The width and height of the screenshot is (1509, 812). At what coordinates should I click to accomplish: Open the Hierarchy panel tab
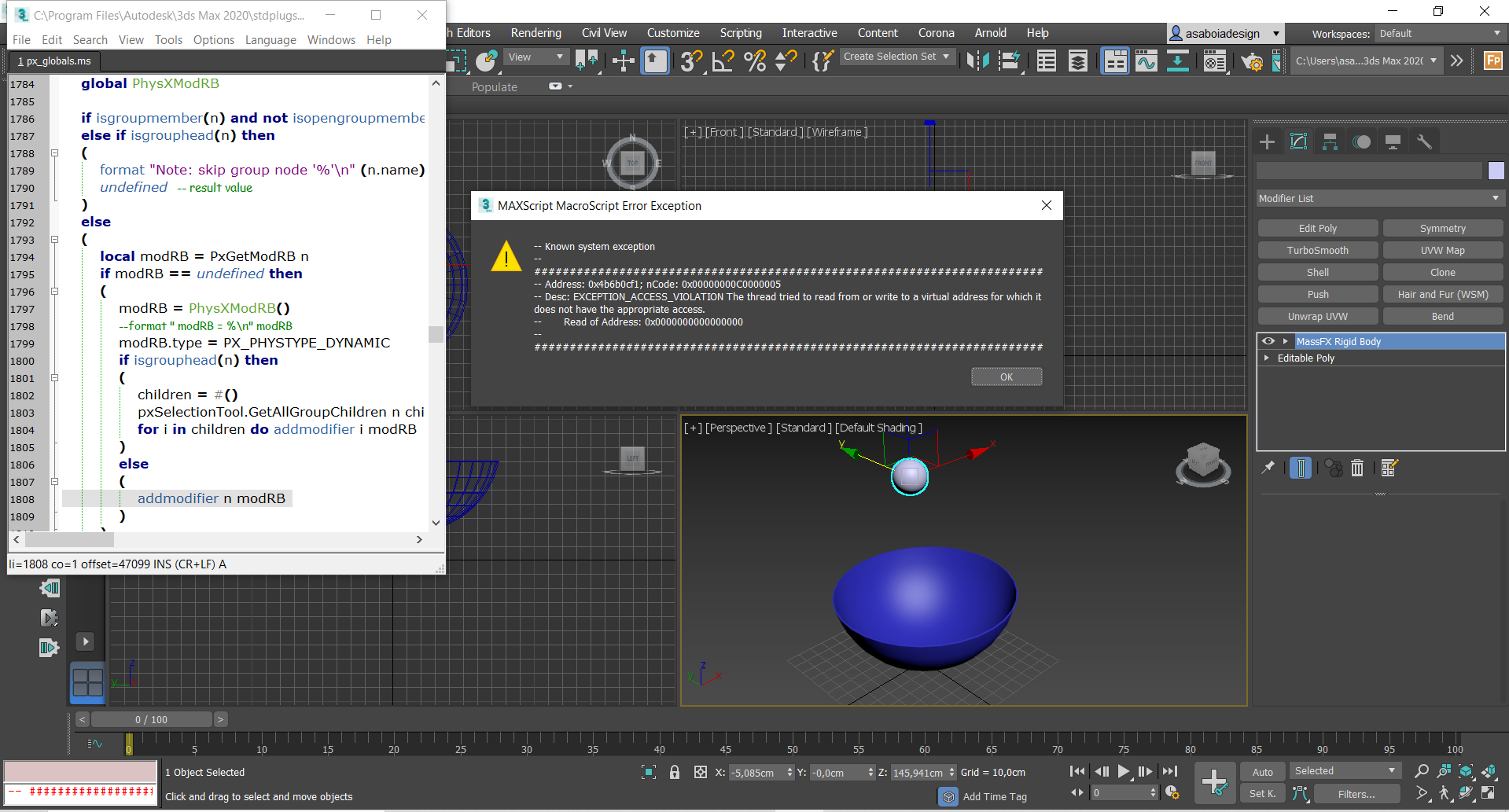tap(1330, 141)
